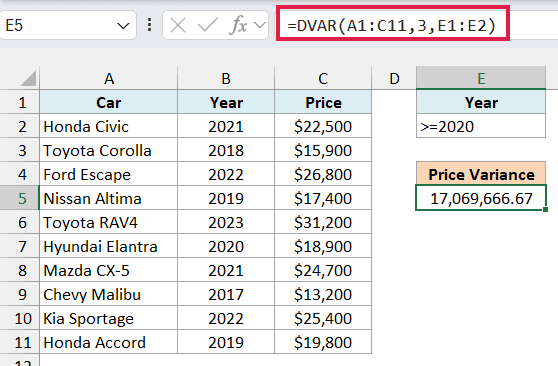The height and width of the screenshot is (366, 558).
Task: Click the $17,400 price cell
Action: [323, 198]
